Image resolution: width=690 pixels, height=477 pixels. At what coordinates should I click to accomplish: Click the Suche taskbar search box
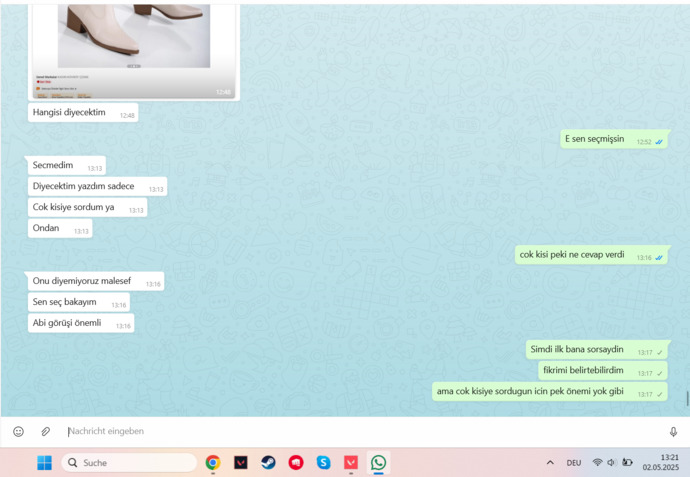point(129,462)
